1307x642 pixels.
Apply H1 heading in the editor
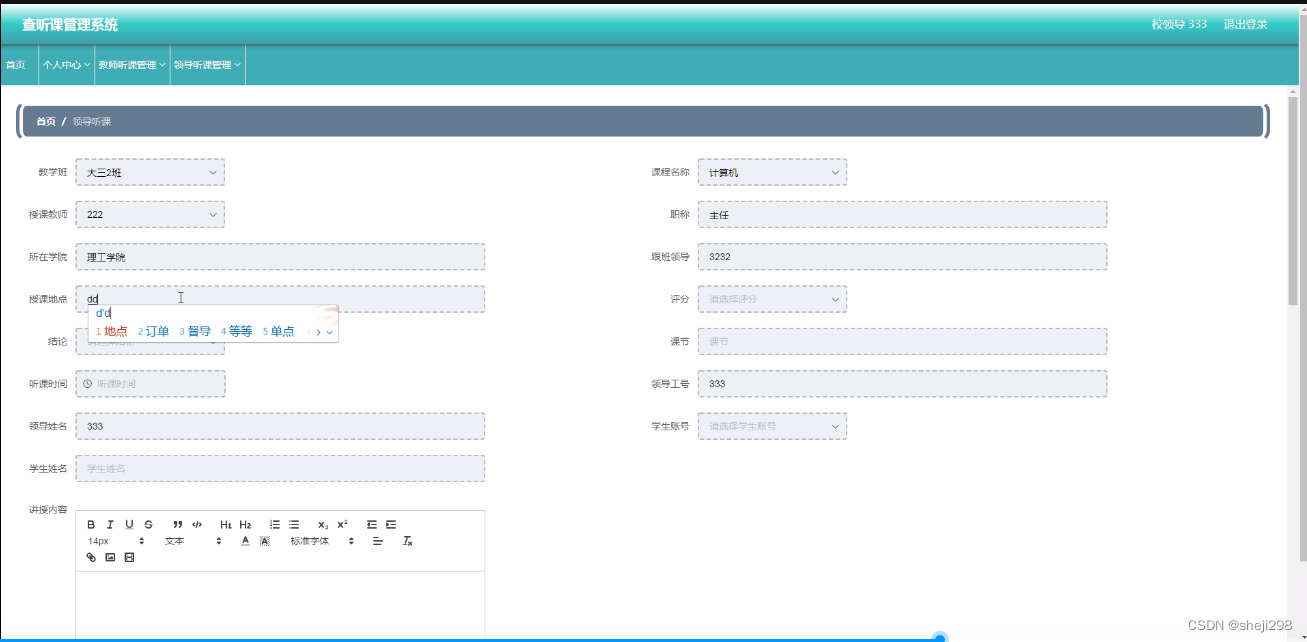tap(226, 524)
